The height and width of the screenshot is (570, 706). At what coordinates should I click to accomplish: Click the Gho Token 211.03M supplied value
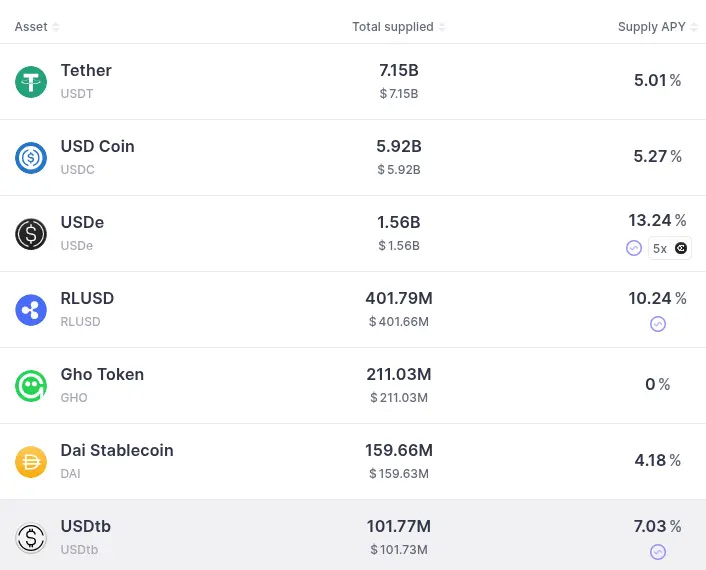pos(398,374)
